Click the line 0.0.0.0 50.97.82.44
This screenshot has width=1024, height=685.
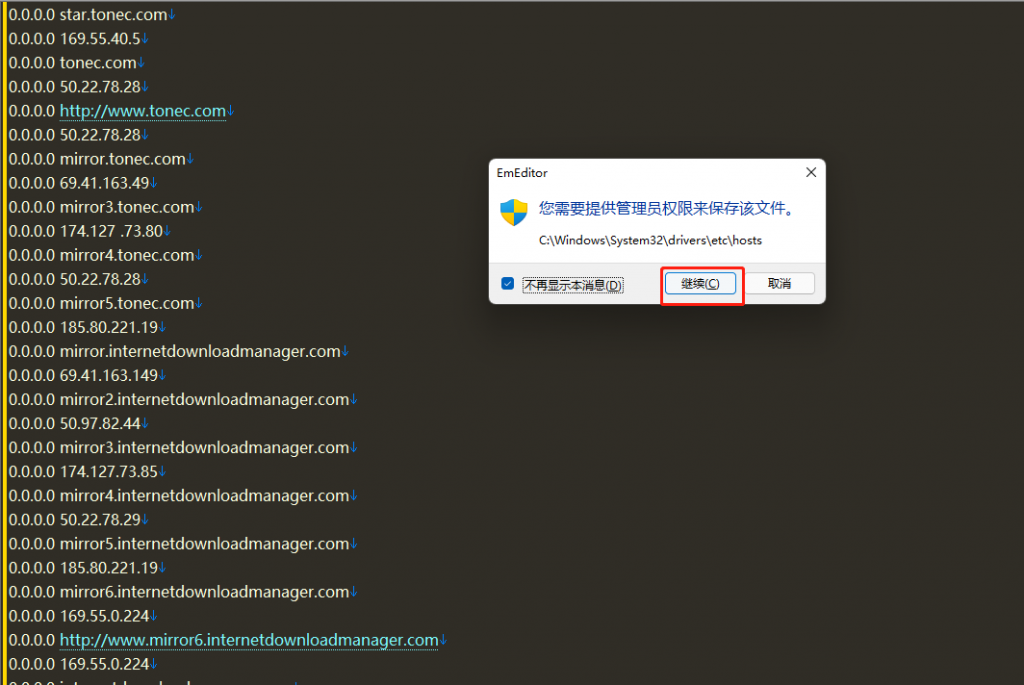(x=74, y=423)
